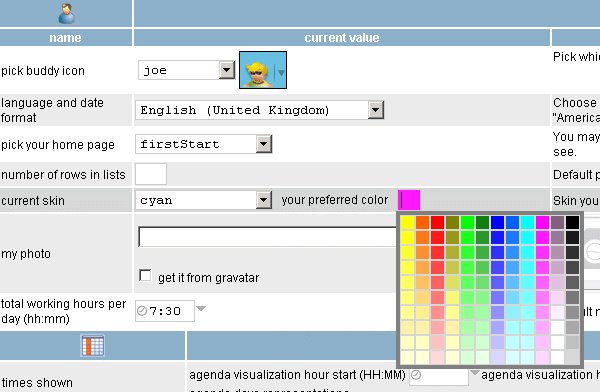Click the 'total working hours per day' label
This screenshot has height=392, width=600.
click(64, 311)
